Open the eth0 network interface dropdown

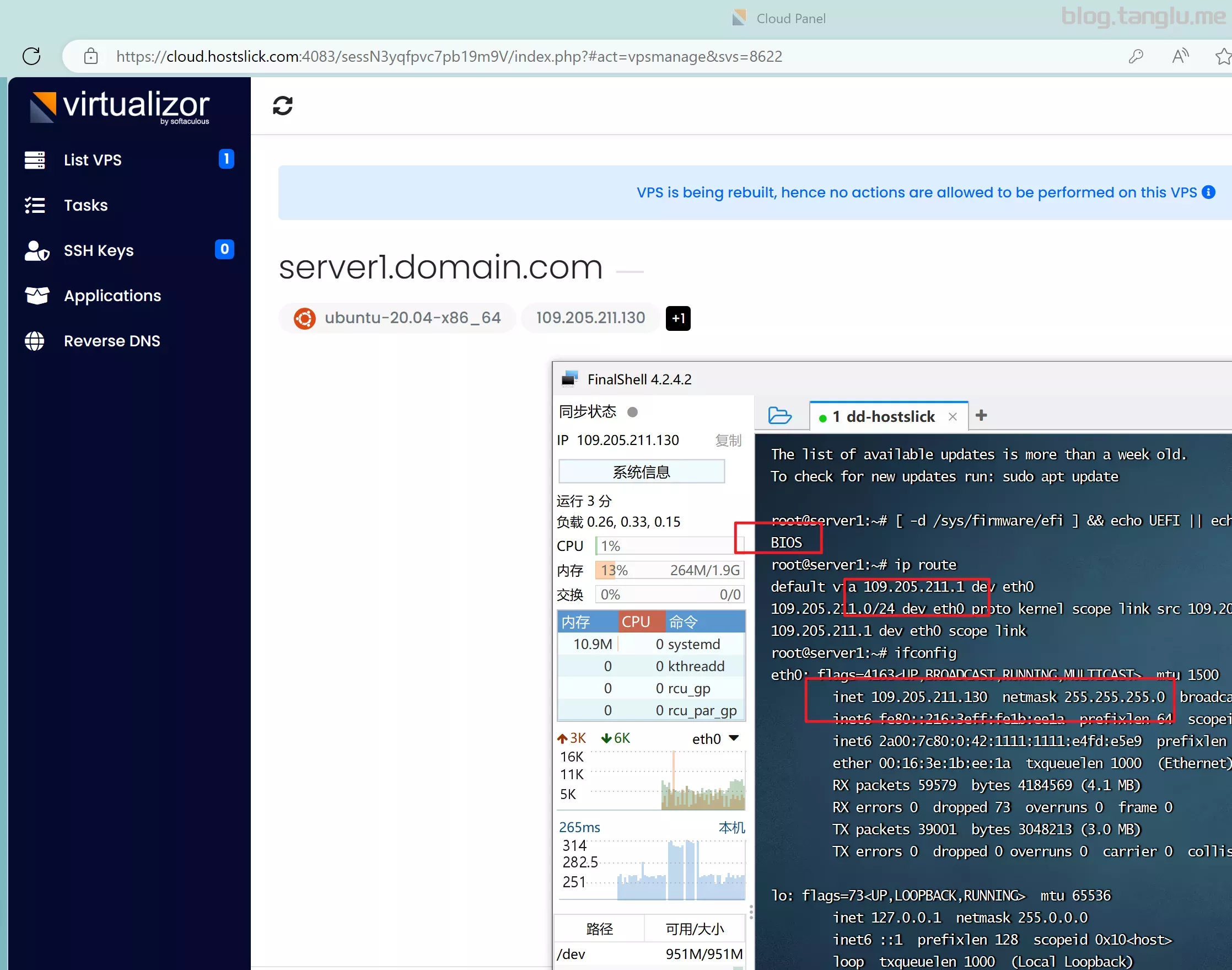tap(715, 738)
